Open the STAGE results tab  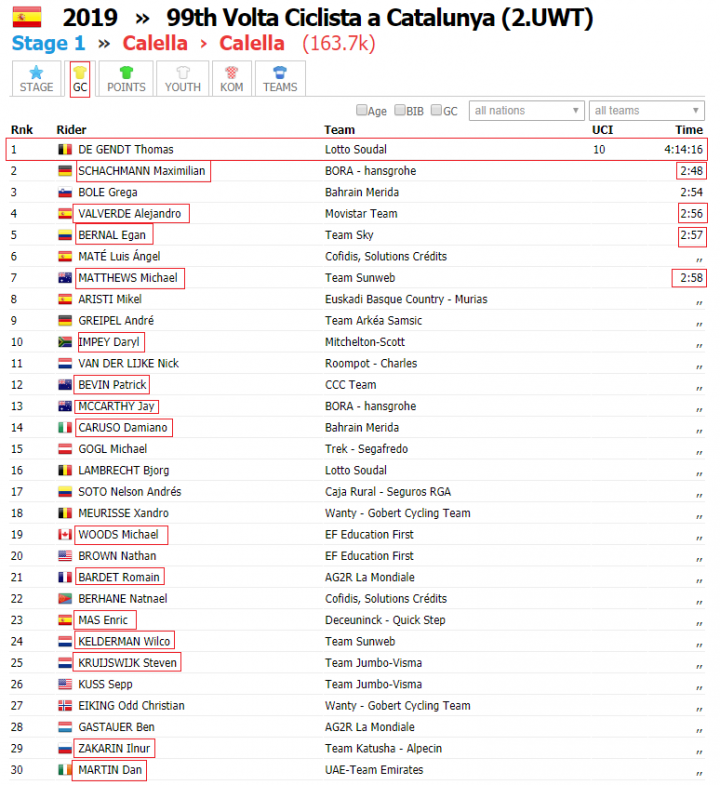pos(36,79)
